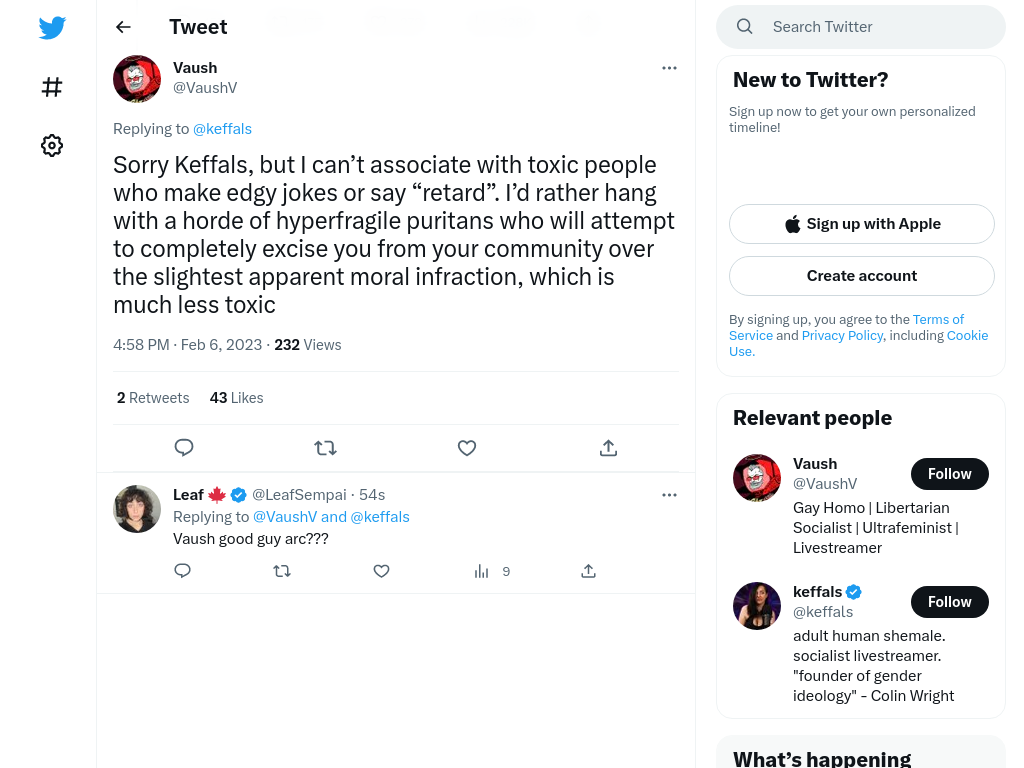View analytics icon on Leaf's reply
The width and height of the screenshot is (1024, 768).
pos(481,571)
